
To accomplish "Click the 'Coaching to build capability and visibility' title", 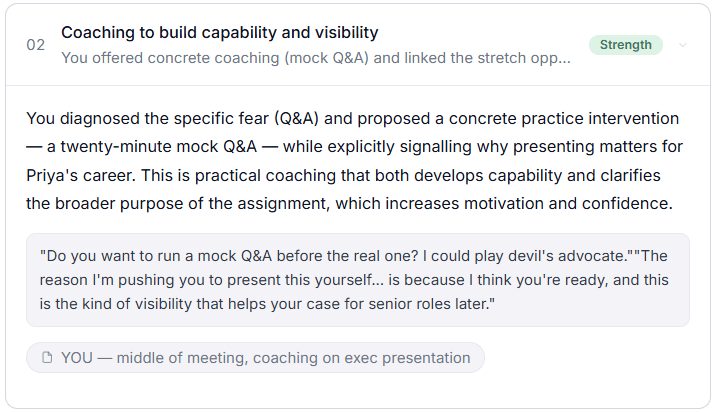I will [x=219, y=32].
